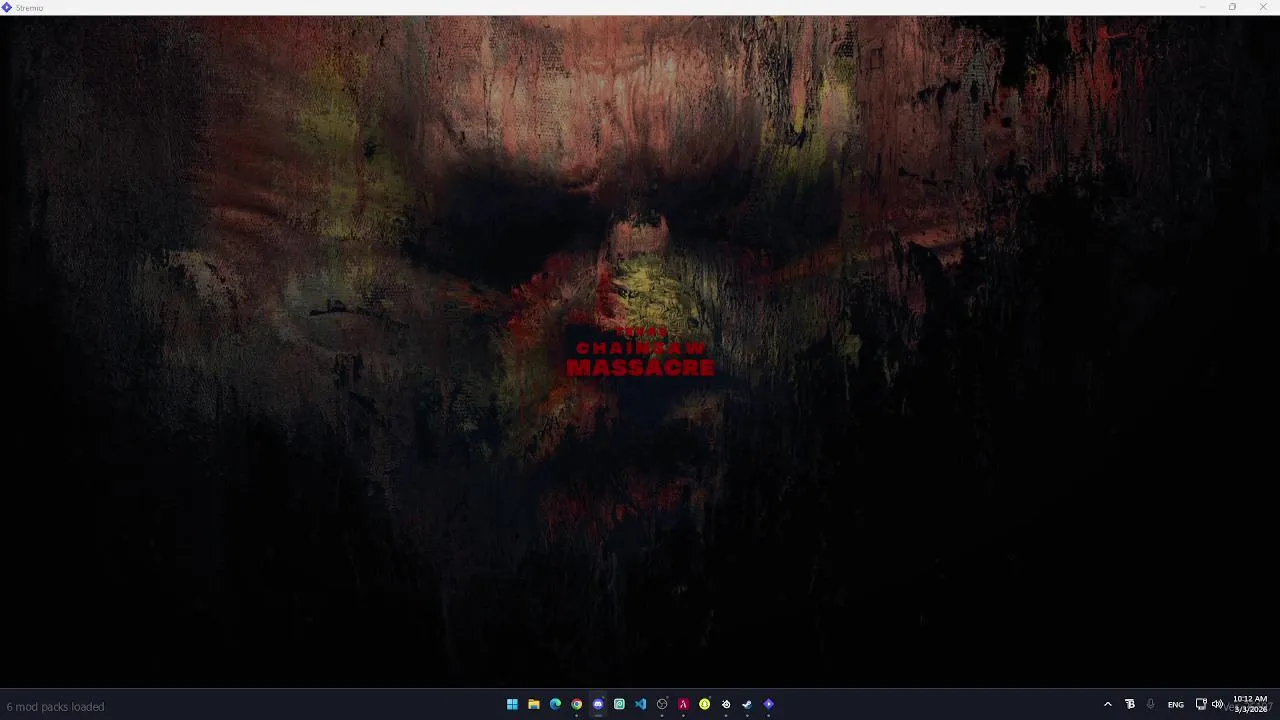Open the SteelSeries app in the taskbar

[726, 704]
